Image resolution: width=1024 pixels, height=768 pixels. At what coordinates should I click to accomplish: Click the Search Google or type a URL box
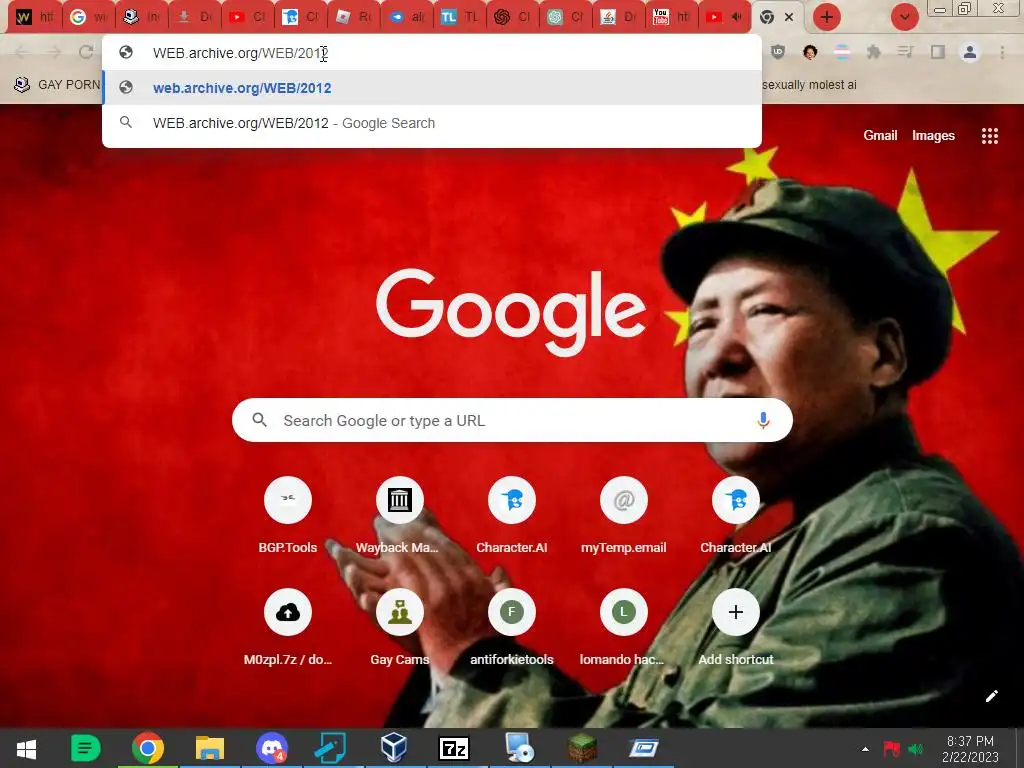pos(512,421)
